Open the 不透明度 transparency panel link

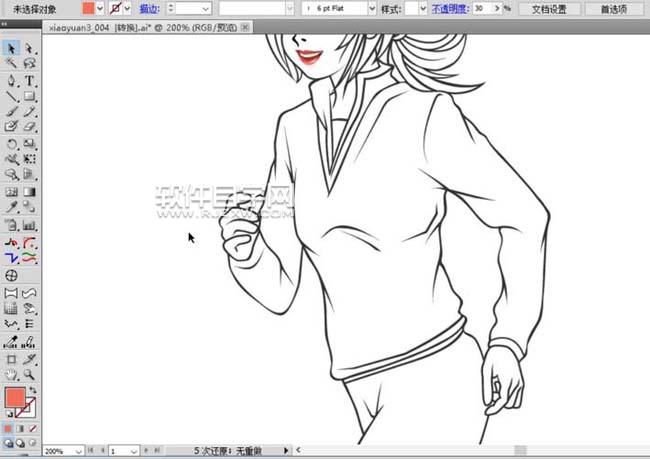pyautogui.click(x=450, y=8)
